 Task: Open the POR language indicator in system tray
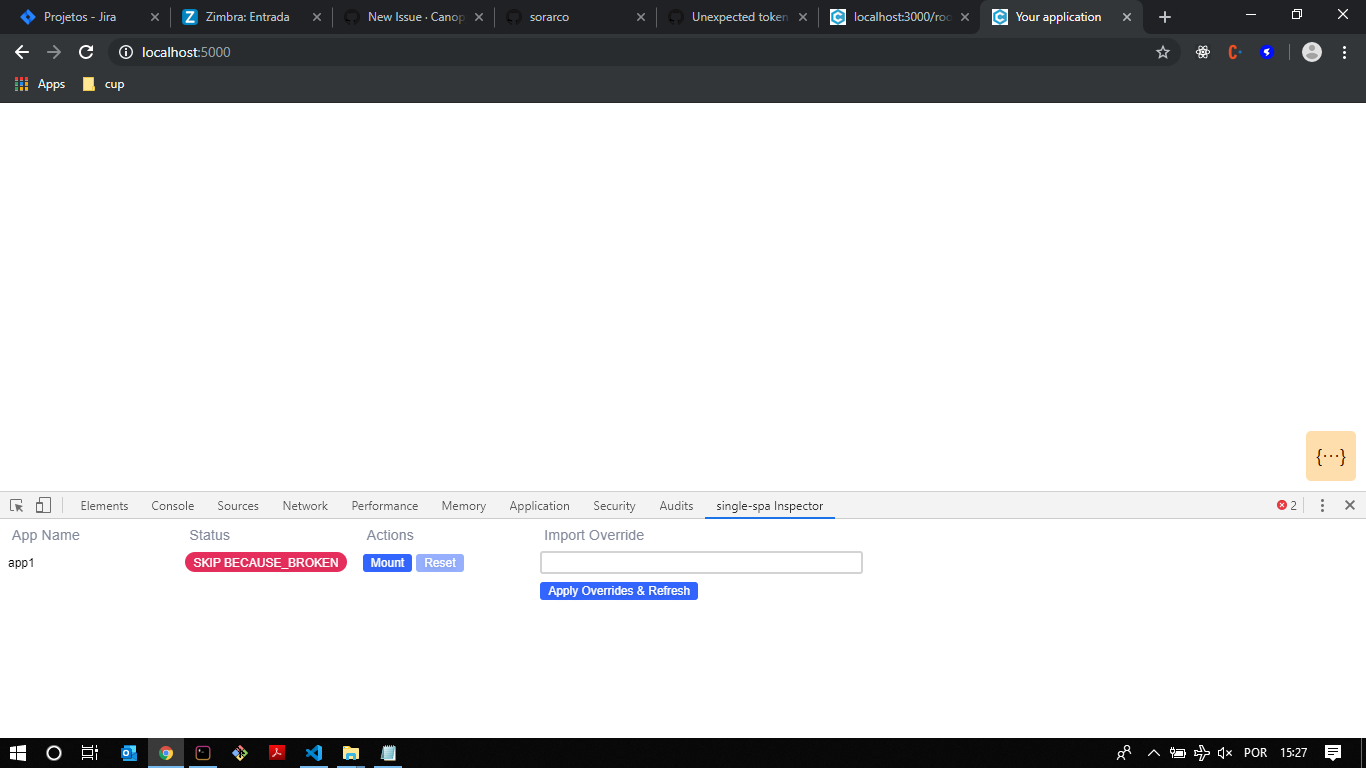tap(1255, 753)
